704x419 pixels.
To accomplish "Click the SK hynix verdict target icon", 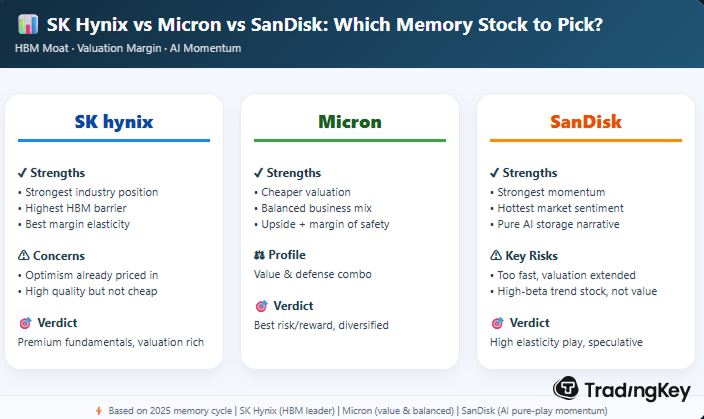I will pyautogui.click(x=24, y=323).
